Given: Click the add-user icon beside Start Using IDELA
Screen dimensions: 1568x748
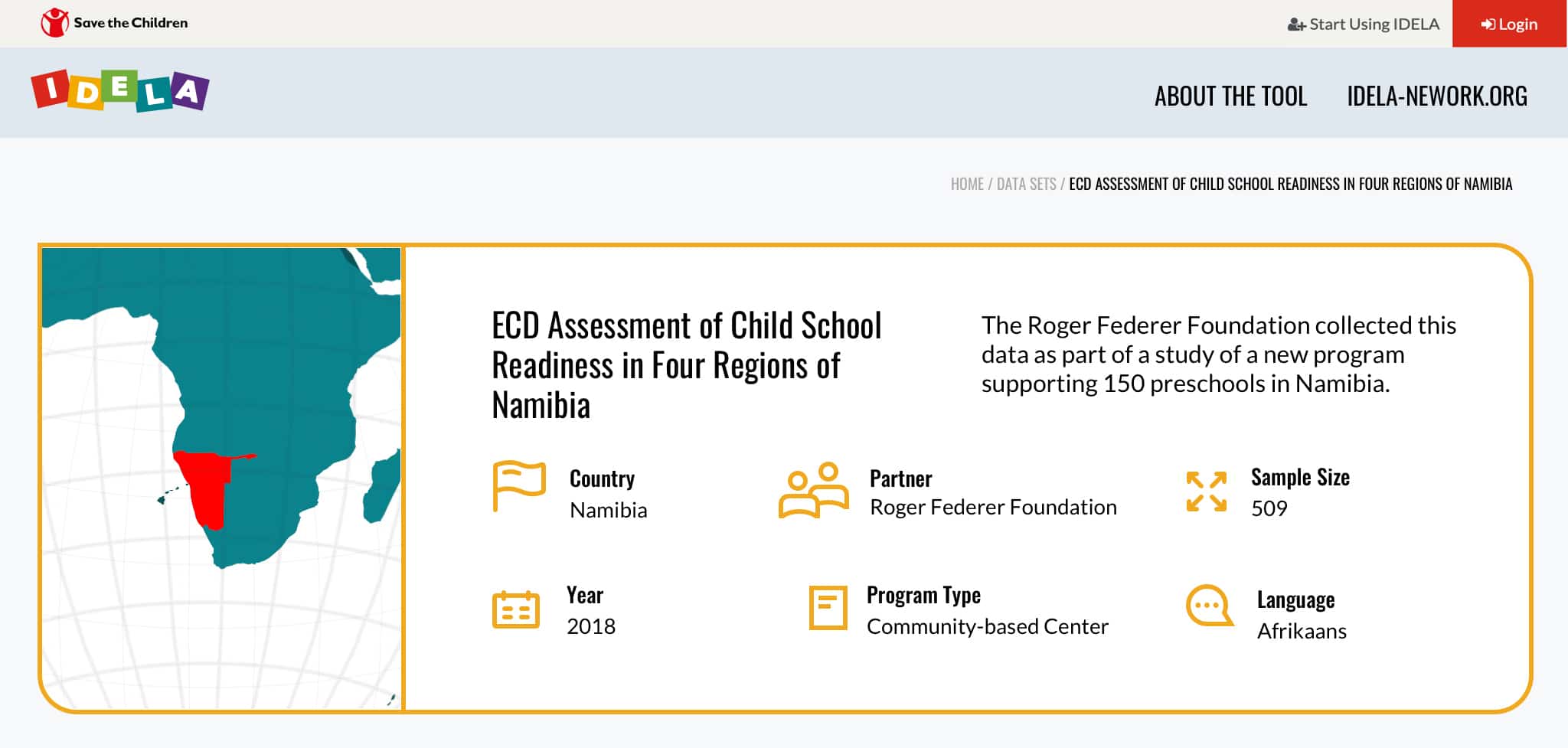Looking at the screenshot, I should [x=1296, y=24].
